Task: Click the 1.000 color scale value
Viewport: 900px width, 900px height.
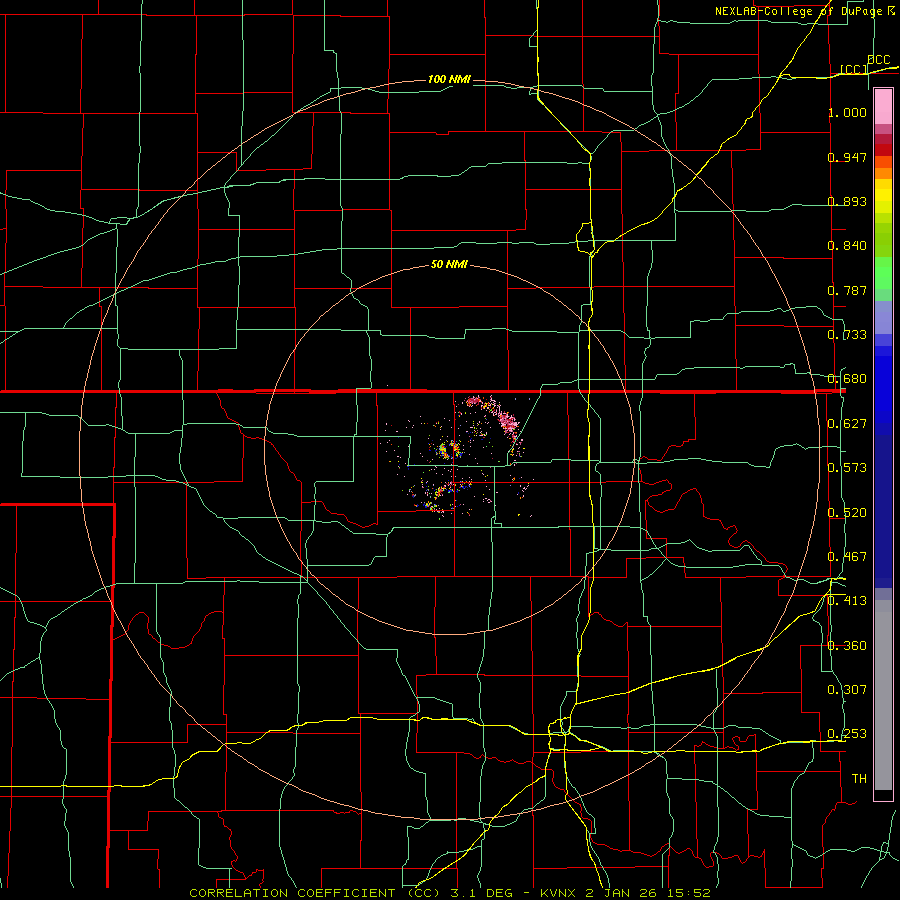Action: (x=847, y=112)
